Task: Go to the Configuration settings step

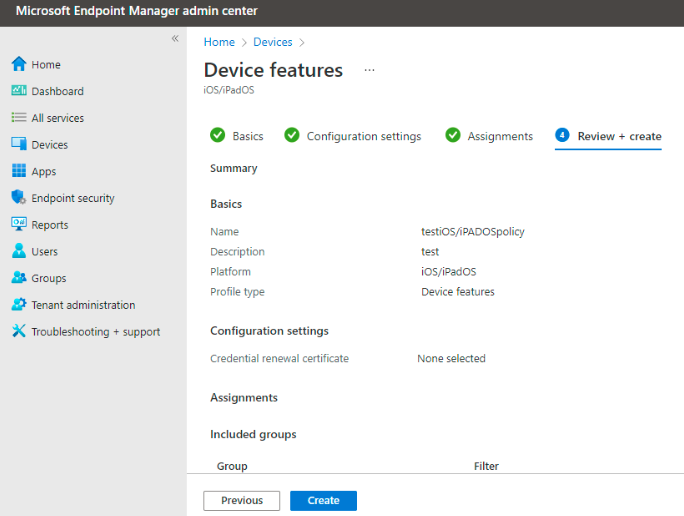Action: (x=353, y=136)
